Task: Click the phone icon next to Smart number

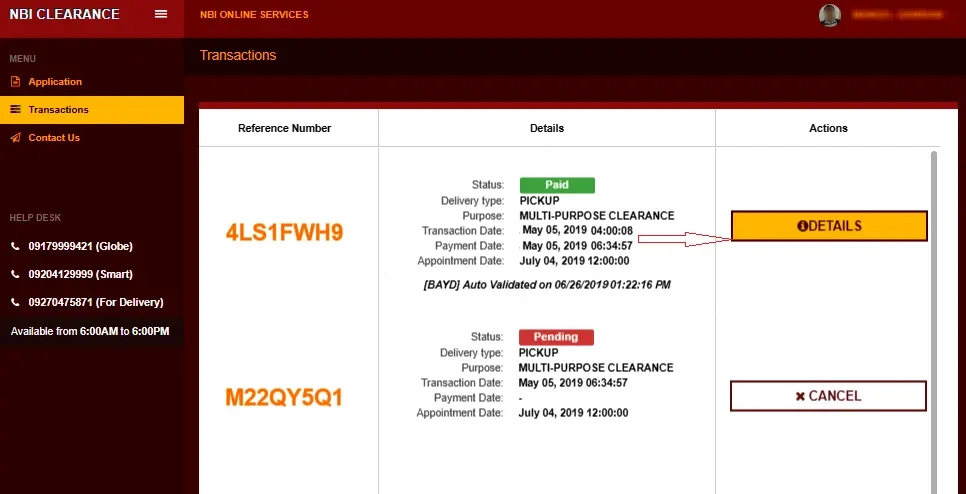Action: [x=15, y=274]
